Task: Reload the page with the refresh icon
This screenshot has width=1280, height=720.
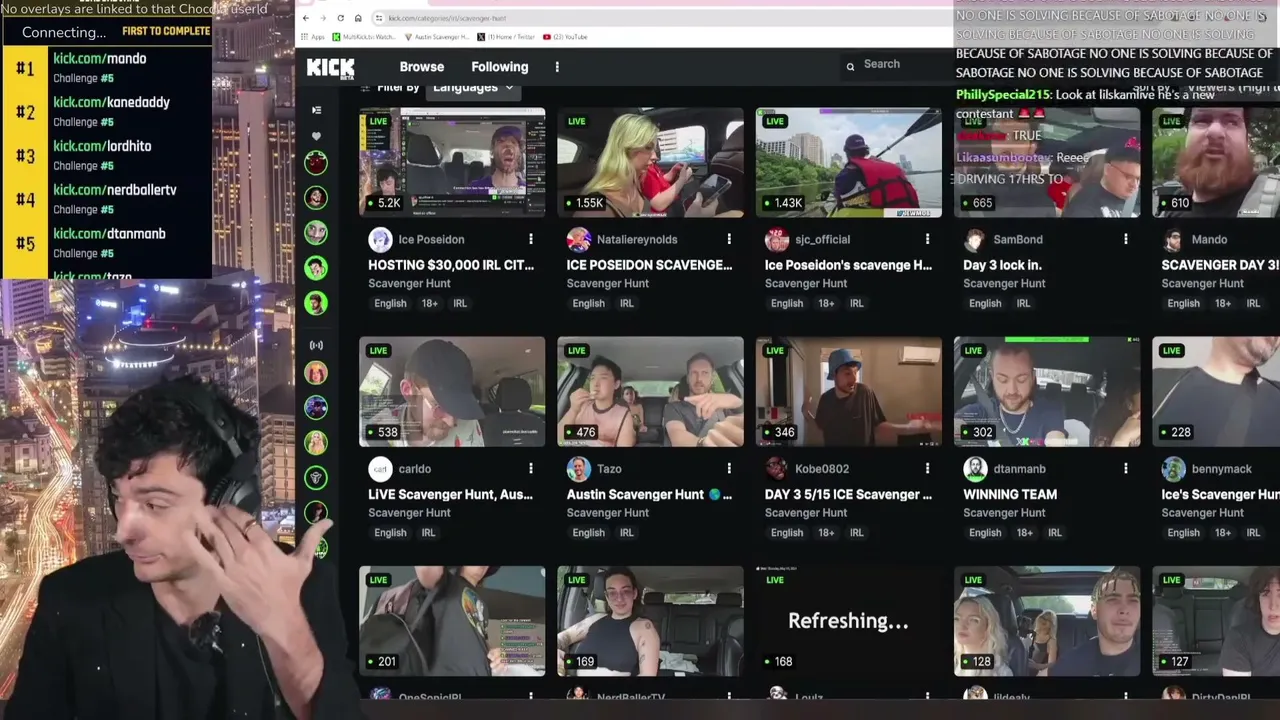Action: (x=340, y=18)
